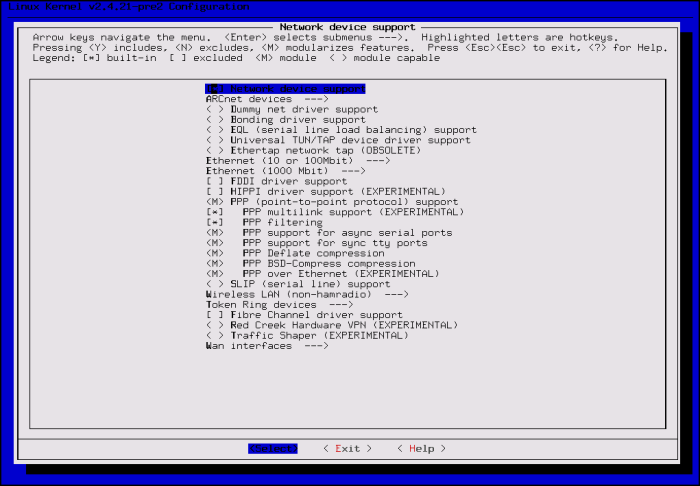Toggle Fibre Channel driver support checkbox
The image size is (700, 486).
pyautogui.click(x=214, y=315)
